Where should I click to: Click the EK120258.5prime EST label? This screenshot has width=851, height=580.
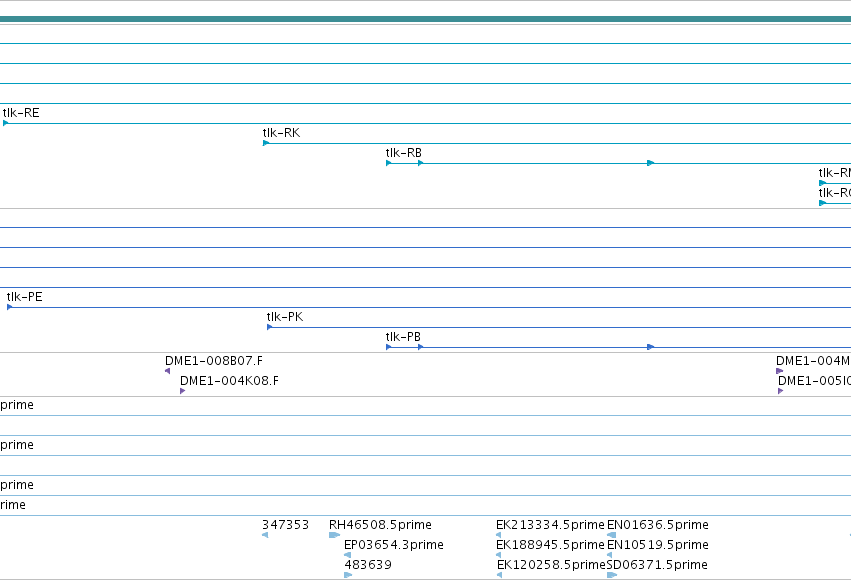(x=551, y=565)
